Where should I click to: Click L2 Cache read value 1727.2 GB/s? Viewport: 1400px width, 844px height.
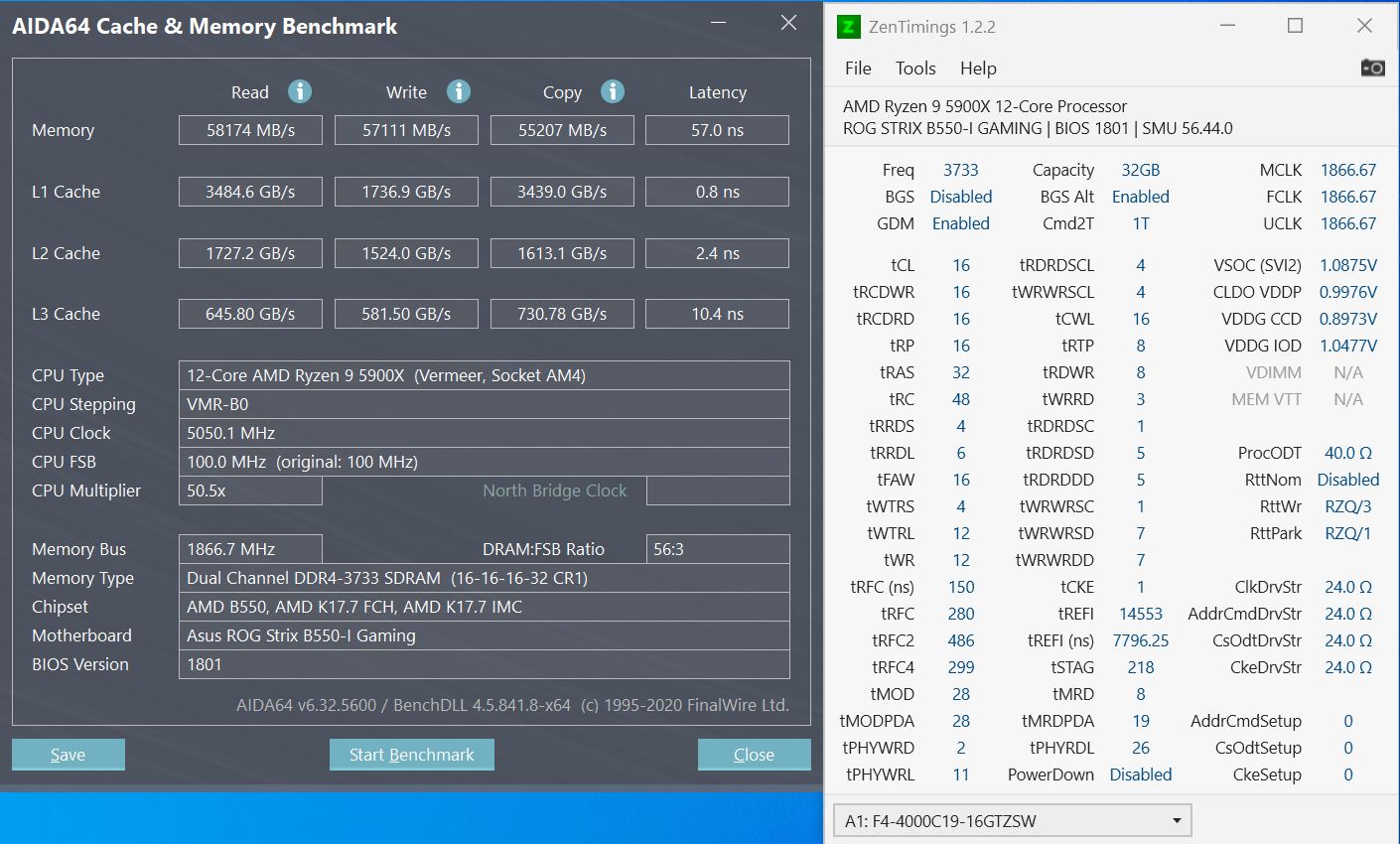[250, 253]
